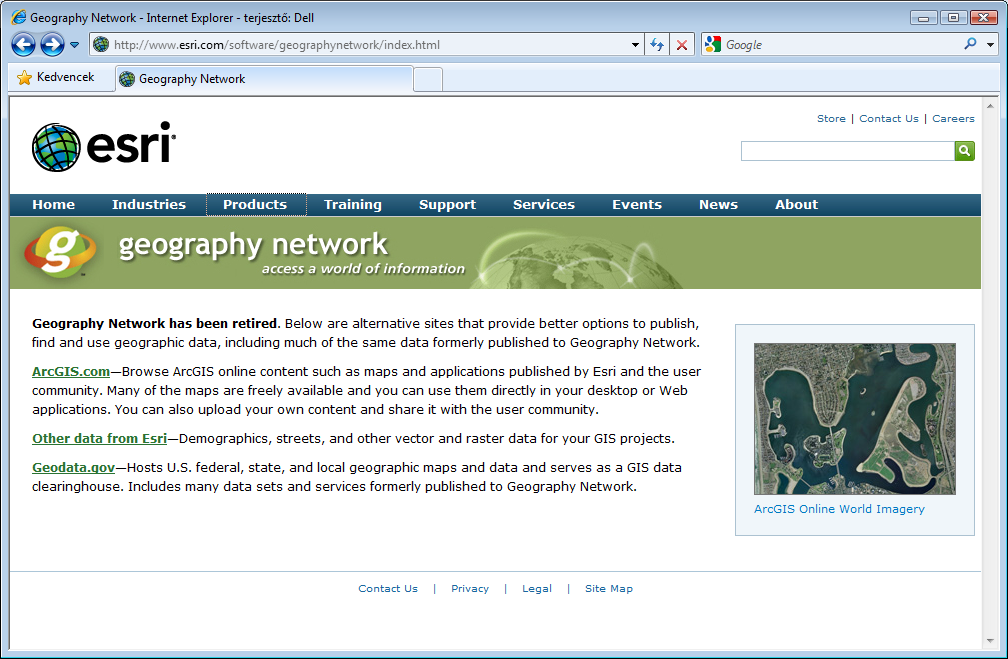Screen dimensions: 1008x659
Task: Maximize the Internet Explorer window
Action: pyautogui.click(x=953, y=18)
